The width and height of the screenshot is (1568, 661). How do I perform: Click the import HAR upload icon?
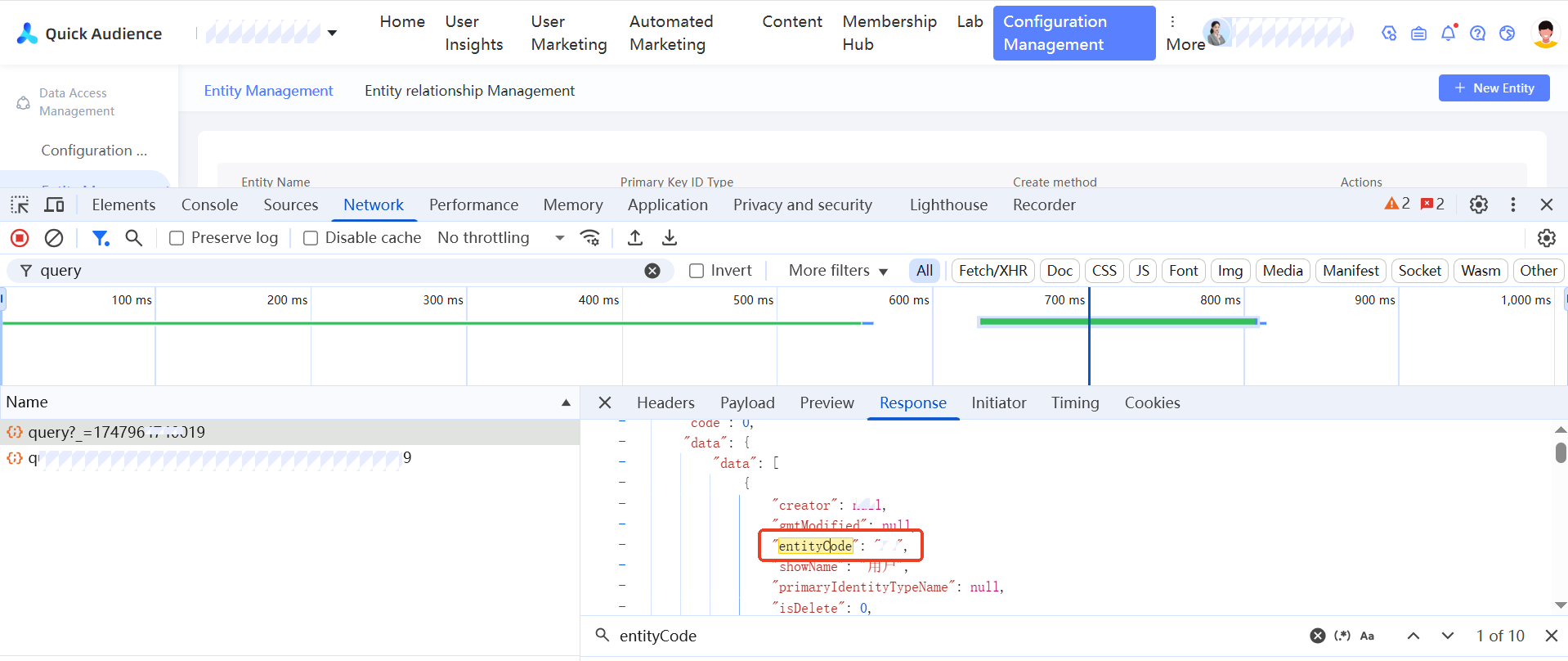[635, 238]
